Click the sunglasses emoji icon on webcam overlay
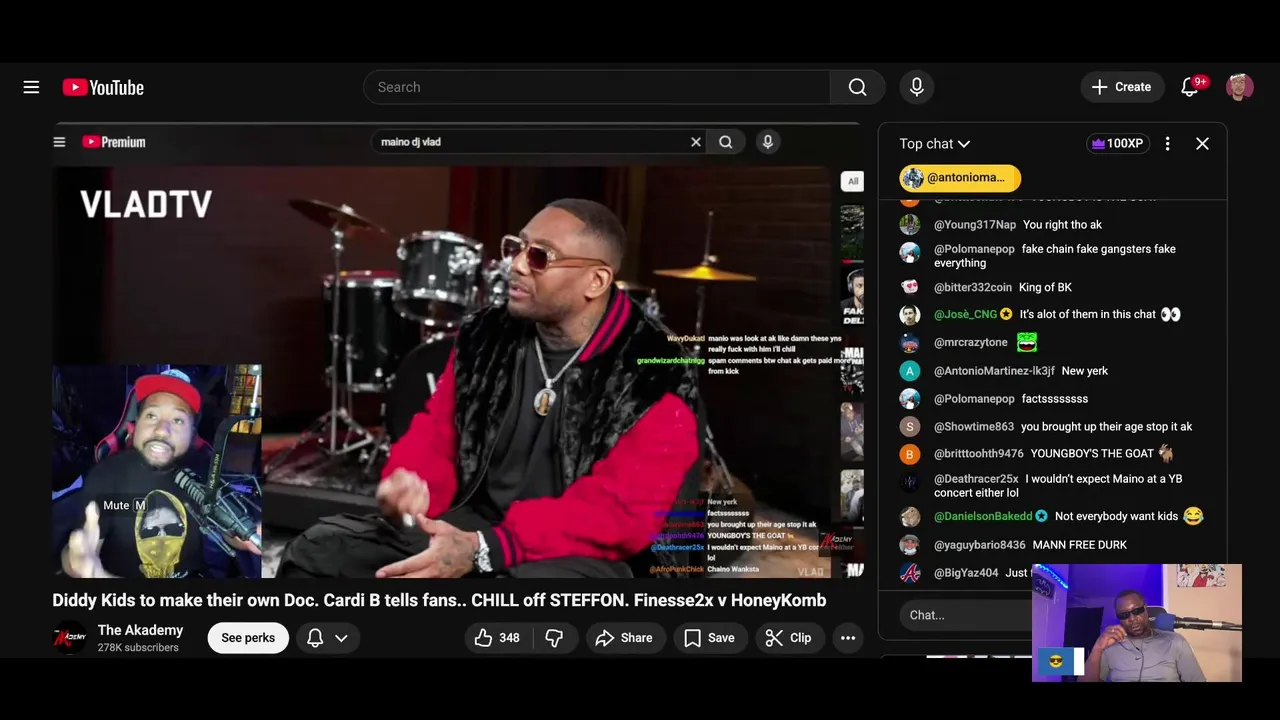 click(1055, 662)
